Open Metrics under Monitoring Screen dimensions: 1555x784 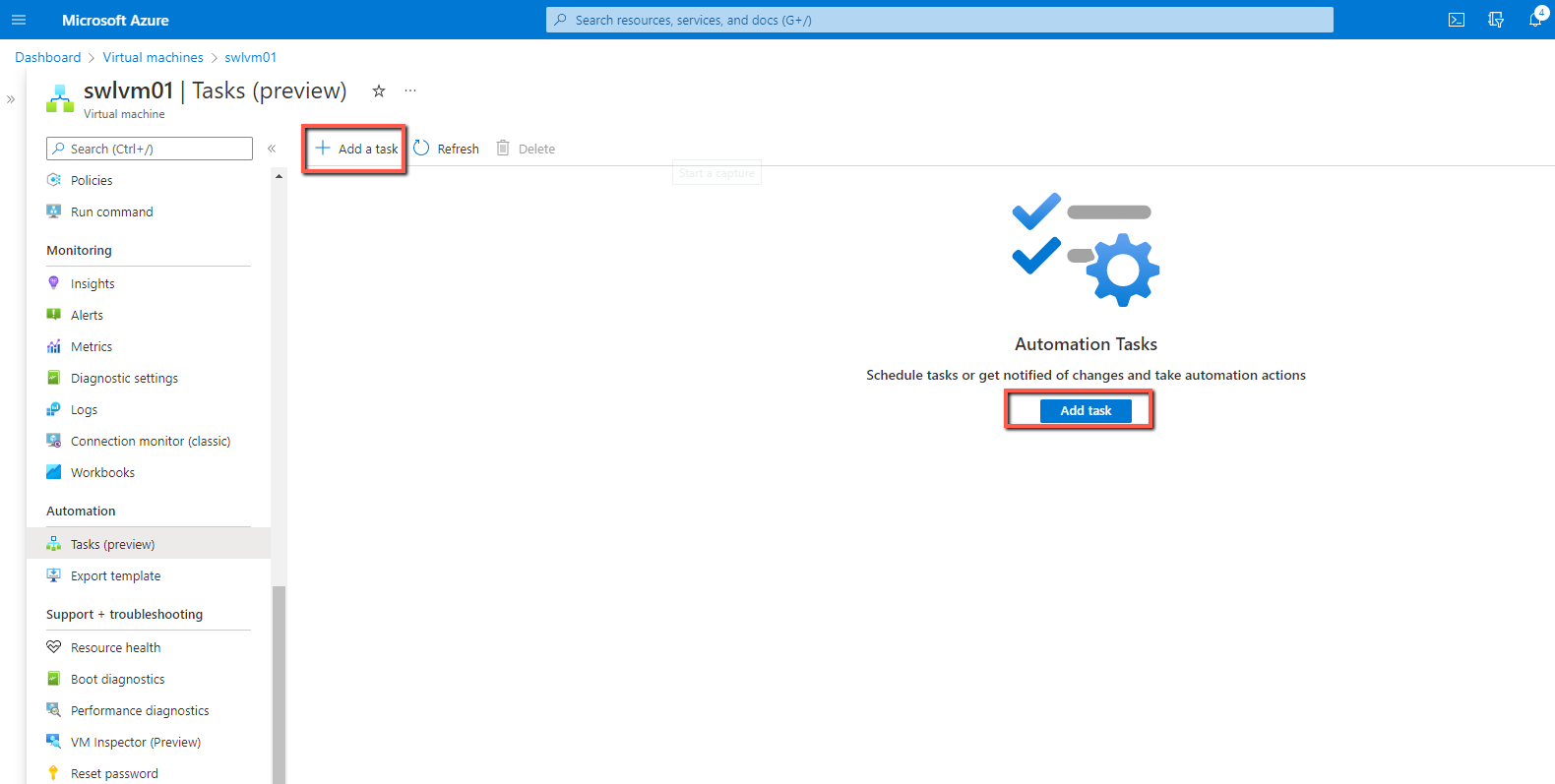click(92, 346)
